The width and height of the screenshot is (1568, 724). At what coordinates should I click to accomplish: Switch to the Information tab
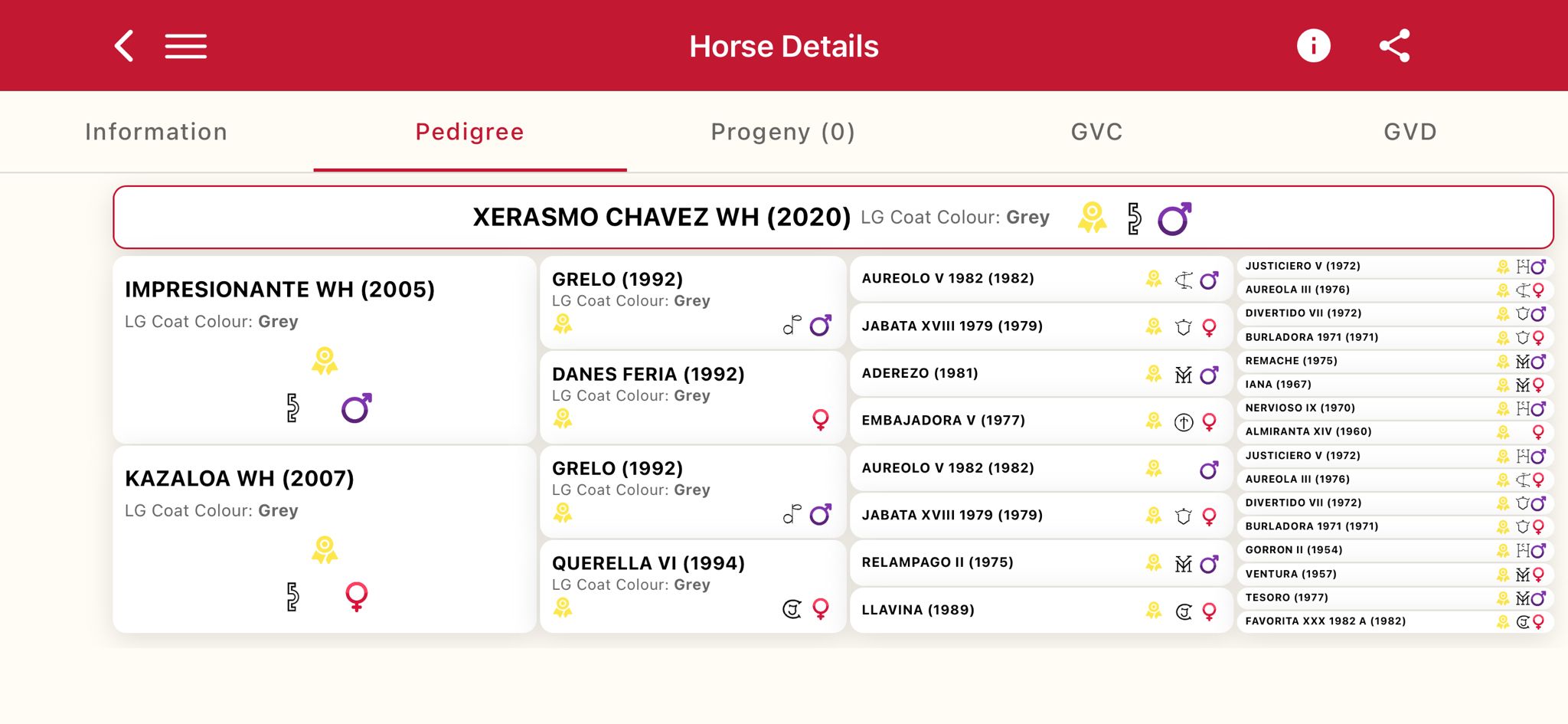[x=156, y=132]
